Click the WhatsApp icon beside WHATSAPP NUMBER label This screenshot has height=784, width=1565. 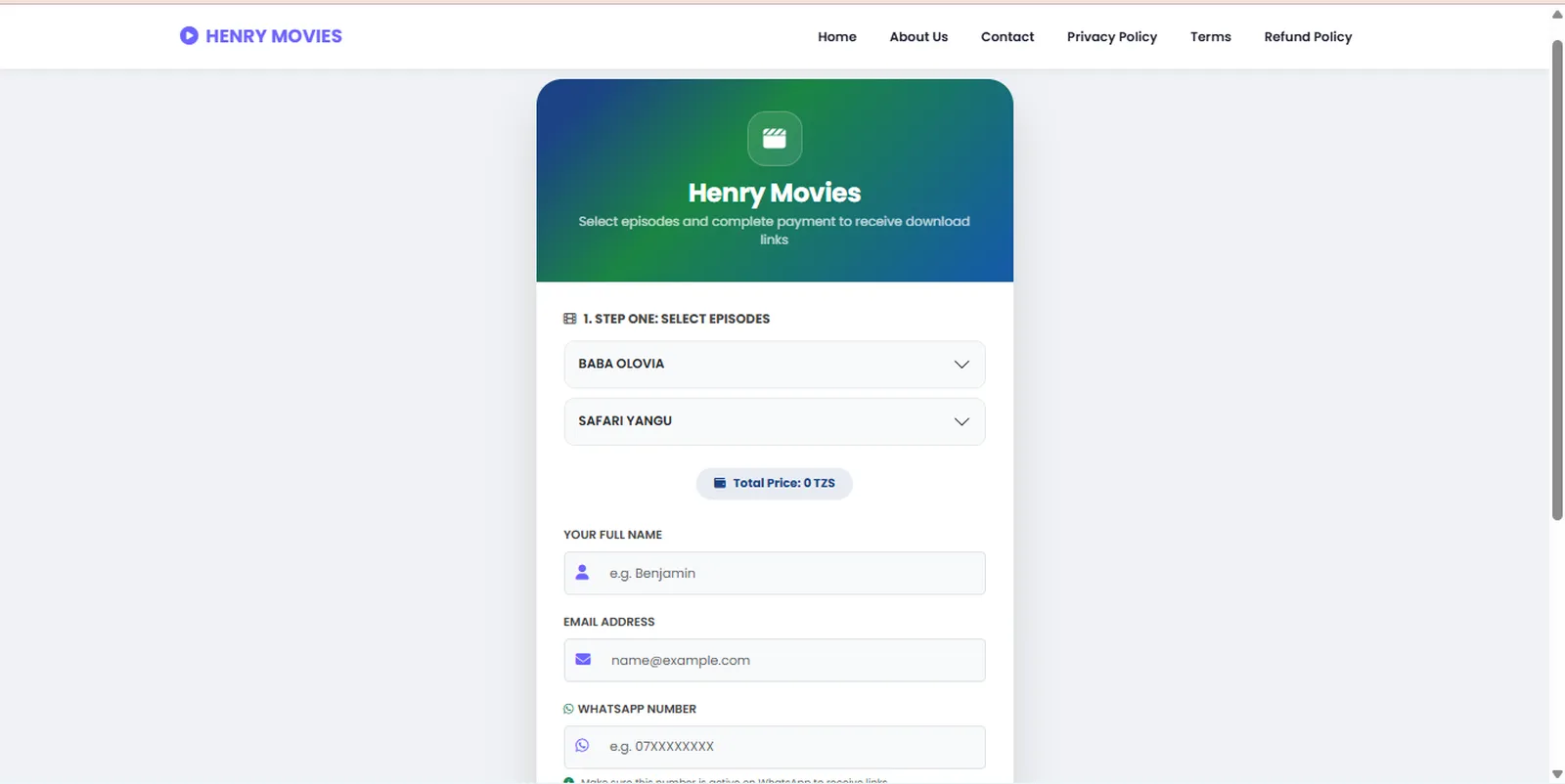568,709
